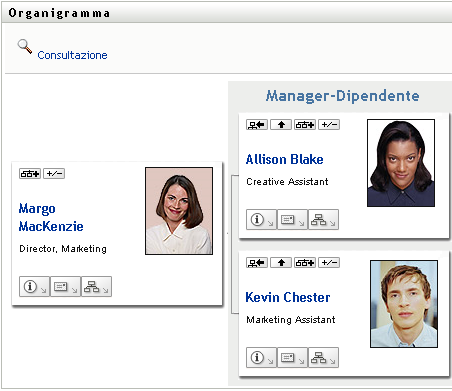The height and width of the screenshot is (391, 452).
Task: Expand relationship icon on Margo MacKenzie's card
Action: [30, 174]
